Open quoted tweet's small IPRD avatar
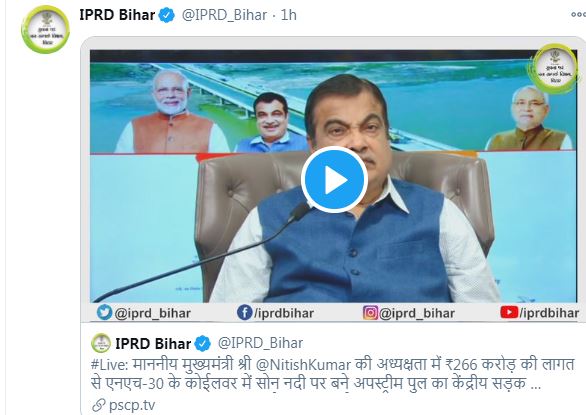This screenshot has height=415, width=586. coord(101,343)
